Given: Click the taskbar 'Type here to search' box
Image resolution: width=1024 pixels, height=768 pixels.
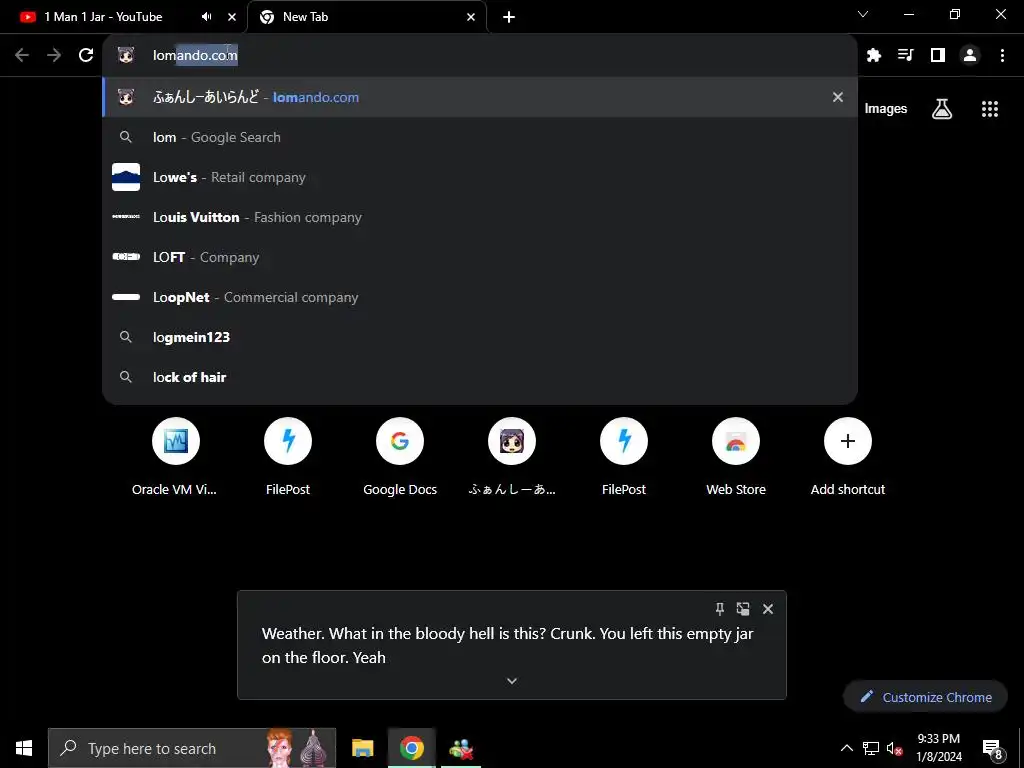Looking at the screenshot, I should click(192, 748).
